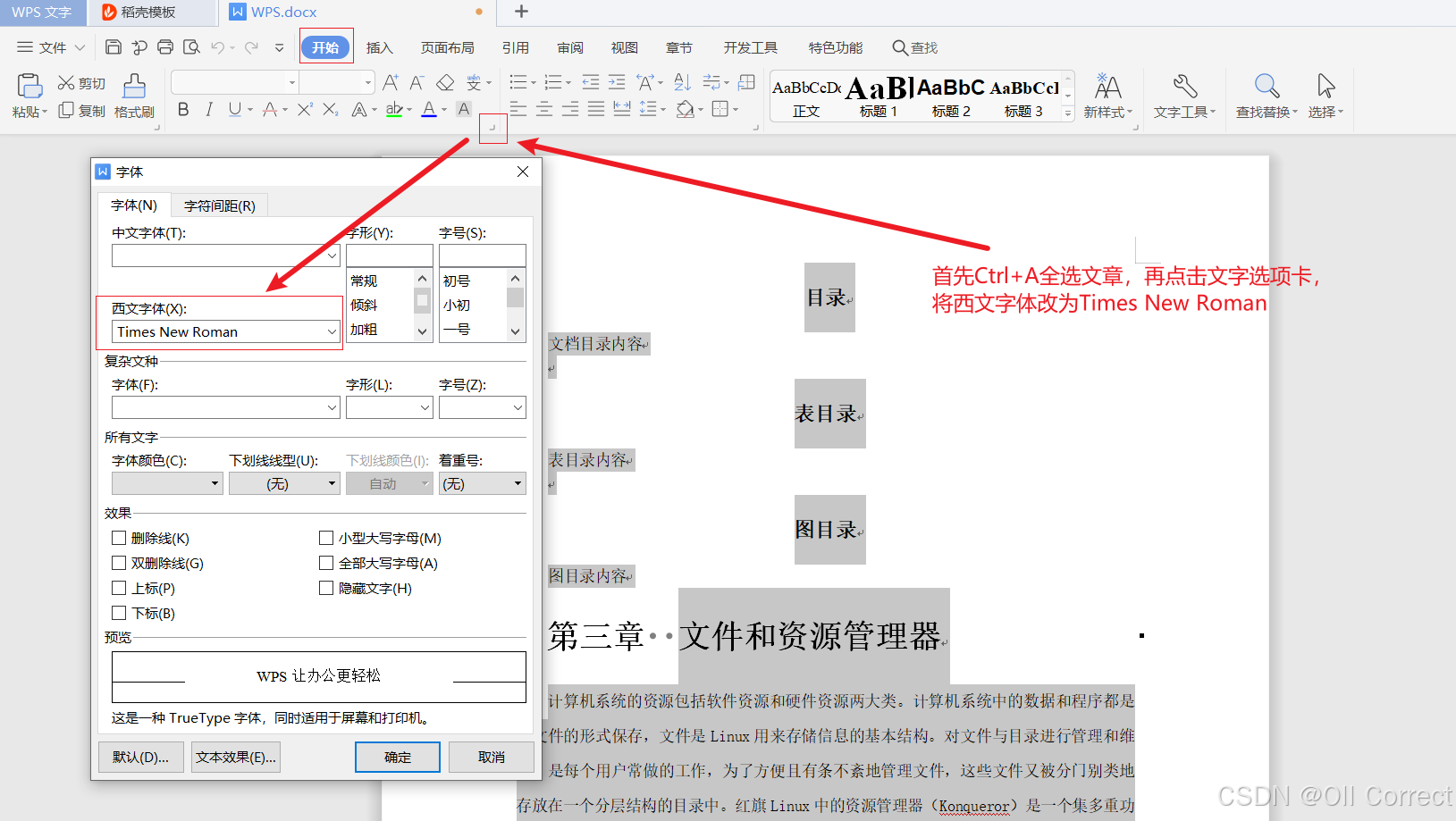Image resolution: width=1456 pixels, height=821 pixels.
Task: Click the Redo arrow icon
Action: click(x=251, y=47)
